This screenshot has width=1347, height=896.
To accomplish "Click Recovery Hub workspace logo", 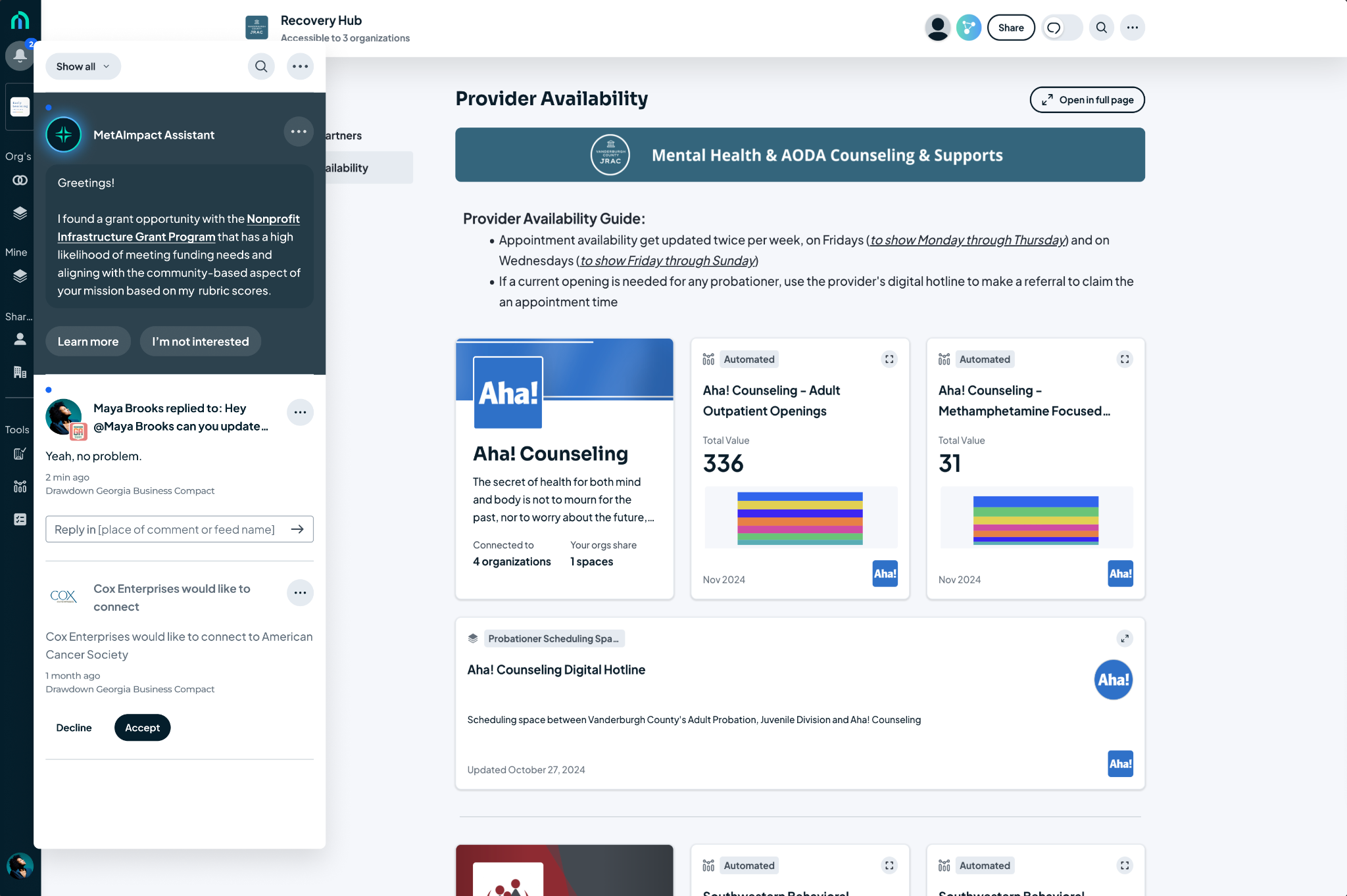I will tap(257, 28).
